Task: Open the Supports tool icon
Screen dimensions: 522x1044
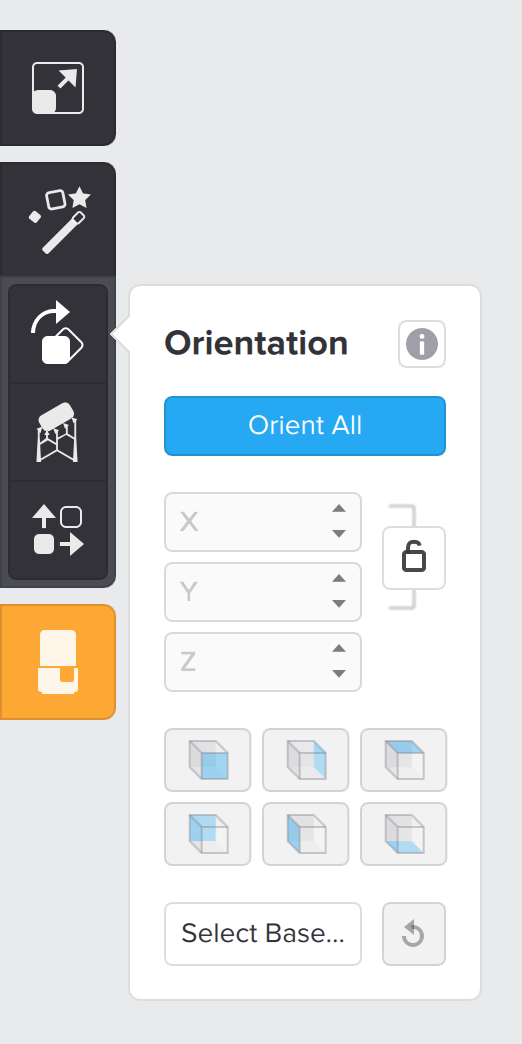Action: point(58,432)
